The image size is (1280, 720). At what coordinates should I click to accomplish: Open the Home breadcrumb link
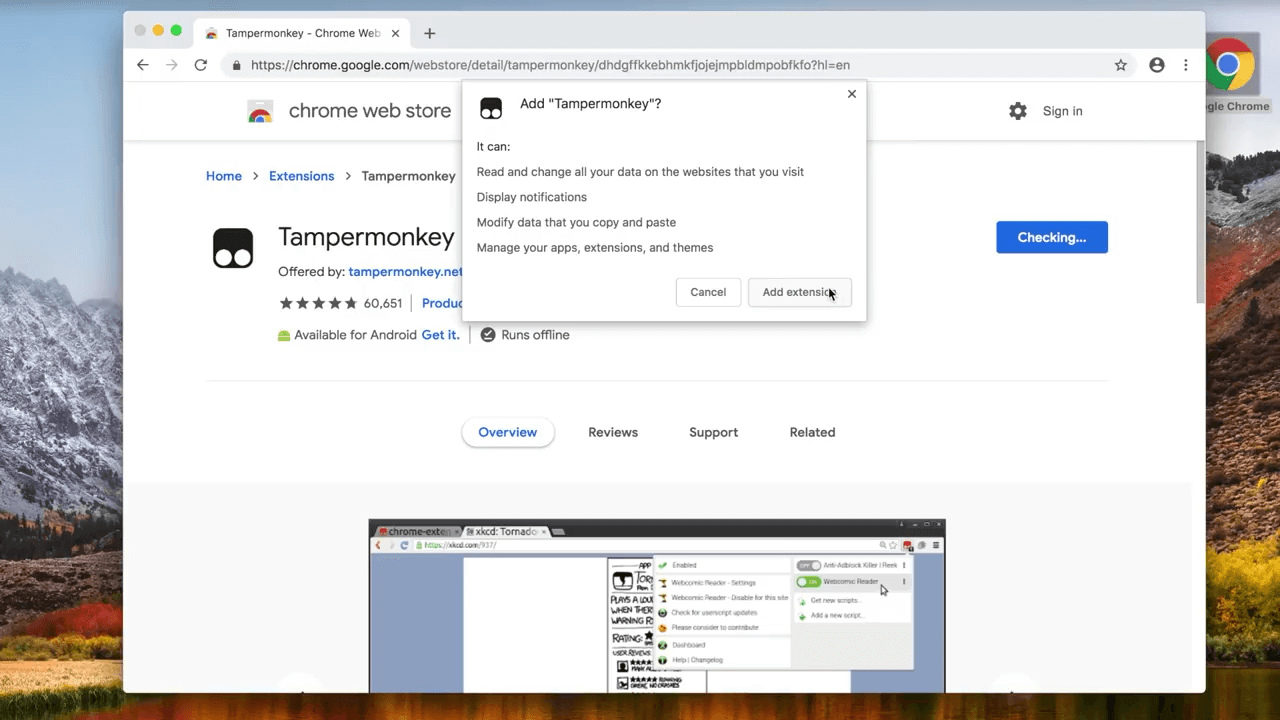[x=224, y=176]
